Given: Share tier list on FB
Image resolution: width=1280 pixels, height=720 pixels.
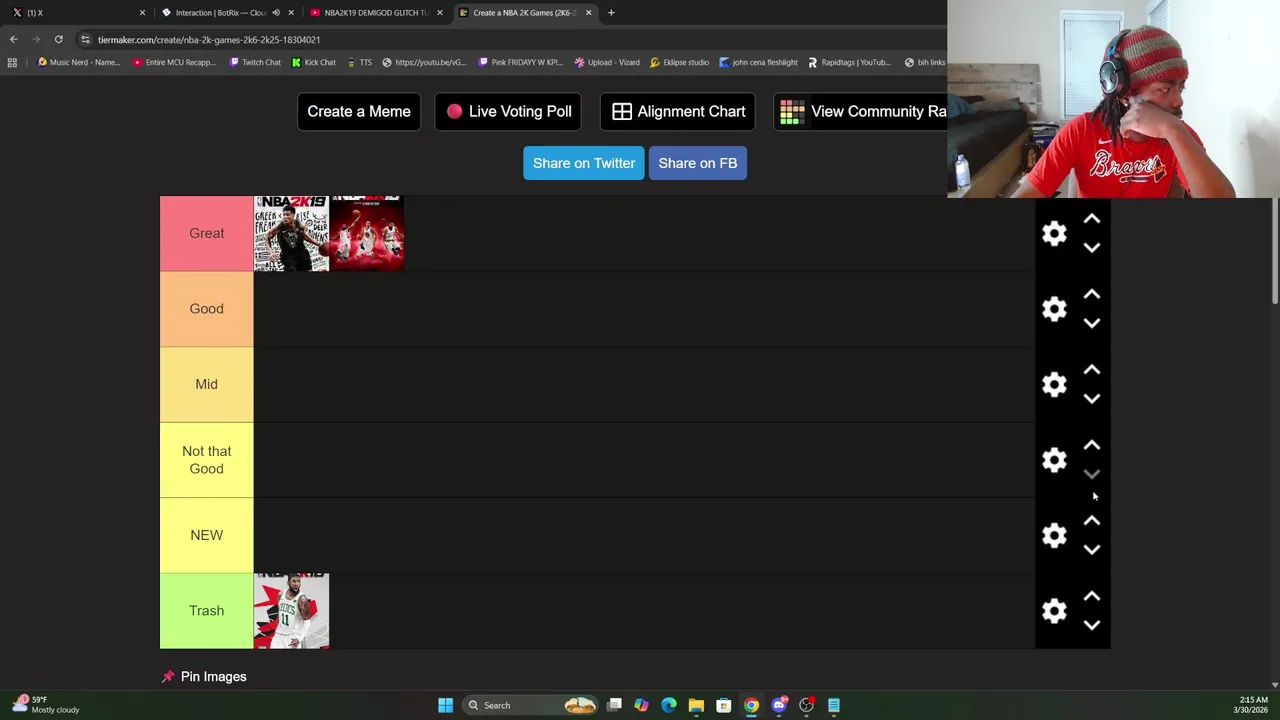Looking at the screenshot, I should click(x=698, y=163).
